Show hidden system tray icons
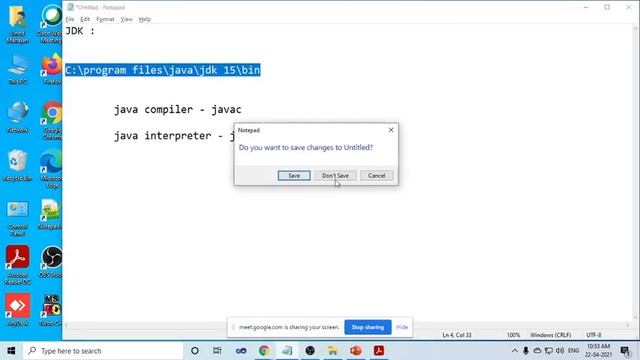Image resolution: width=640 pixels, height=360 pixels. tap(515, 351)
